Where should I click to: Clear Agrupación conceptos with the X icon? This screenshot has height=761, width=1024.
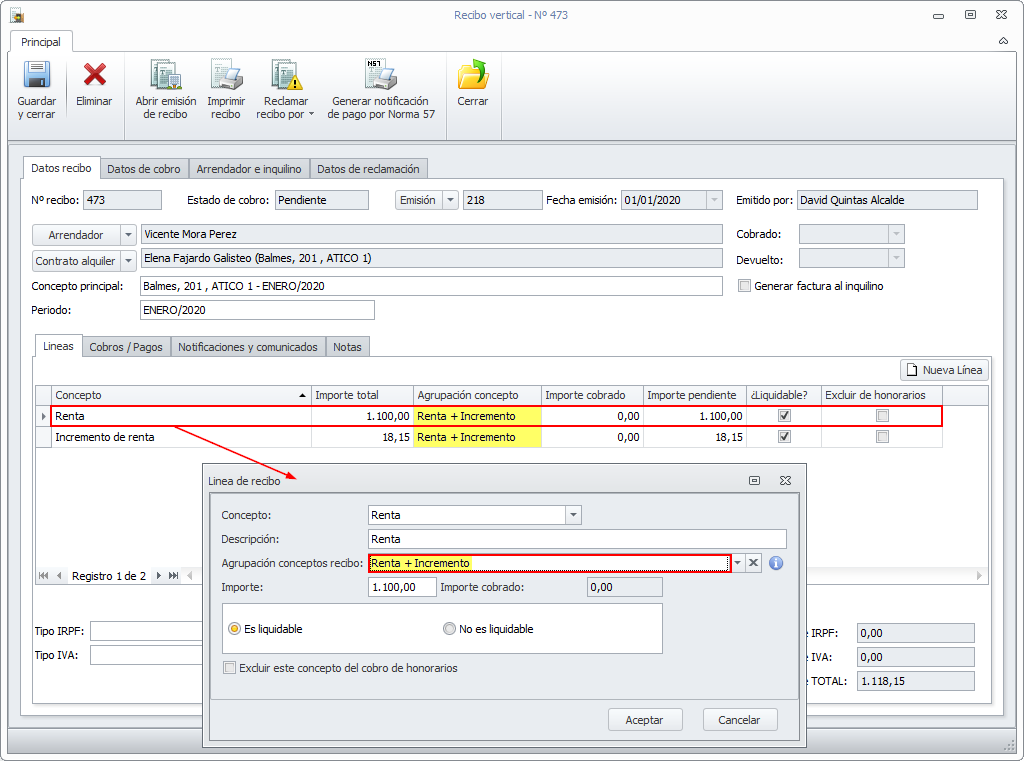click(x=754, y=563)
